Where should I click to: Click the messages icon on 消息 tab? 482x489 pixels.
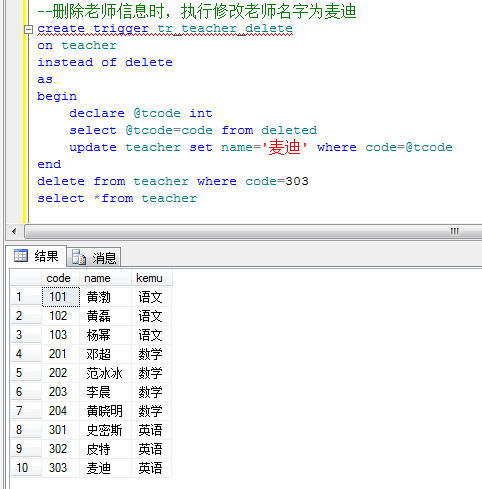(79, 257)
